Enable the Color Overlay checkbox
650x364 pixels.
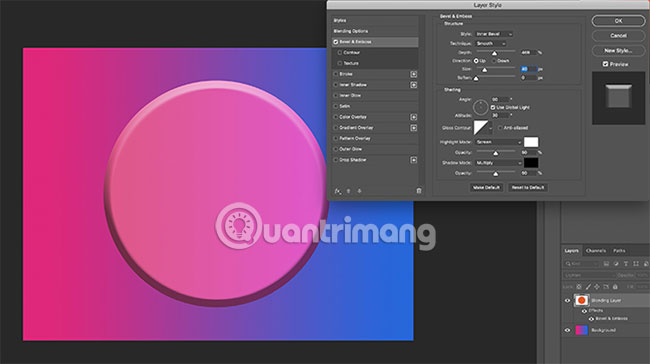point(336,117)
